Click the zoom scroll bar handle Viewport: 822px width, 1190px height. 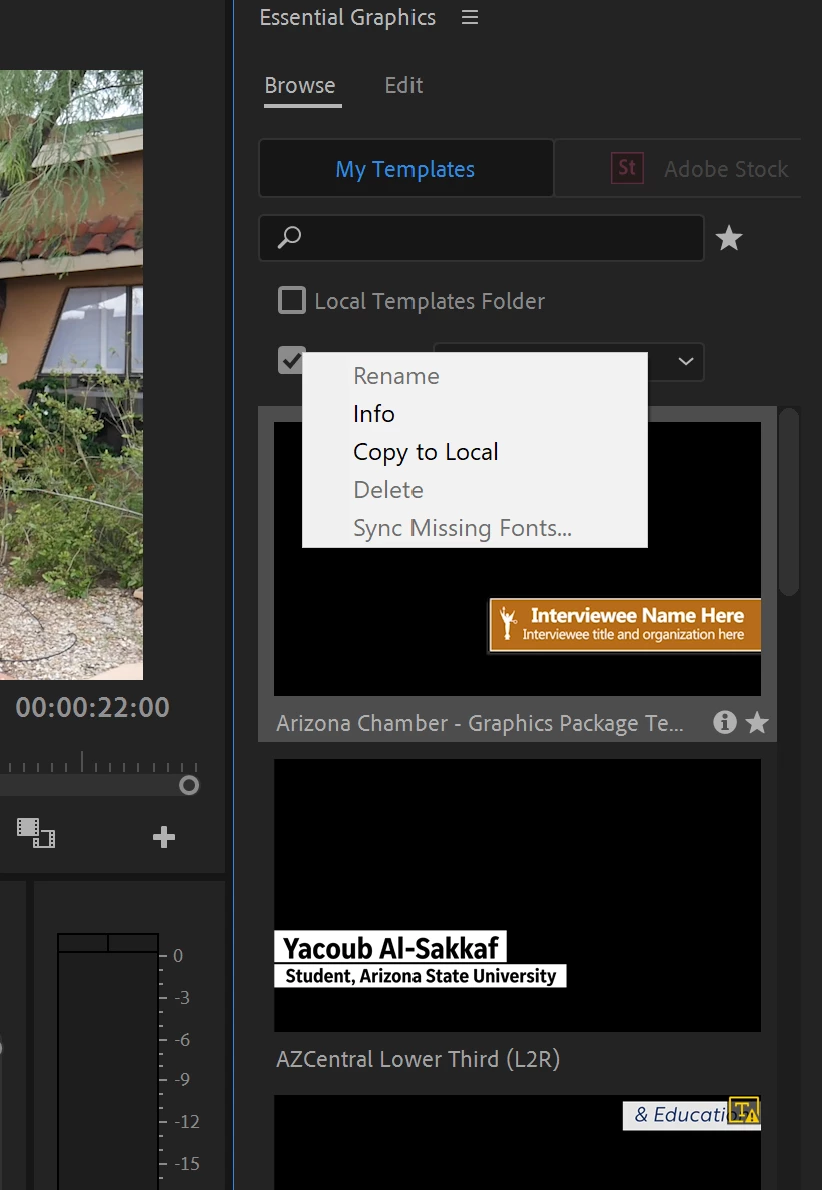point(189,785)
